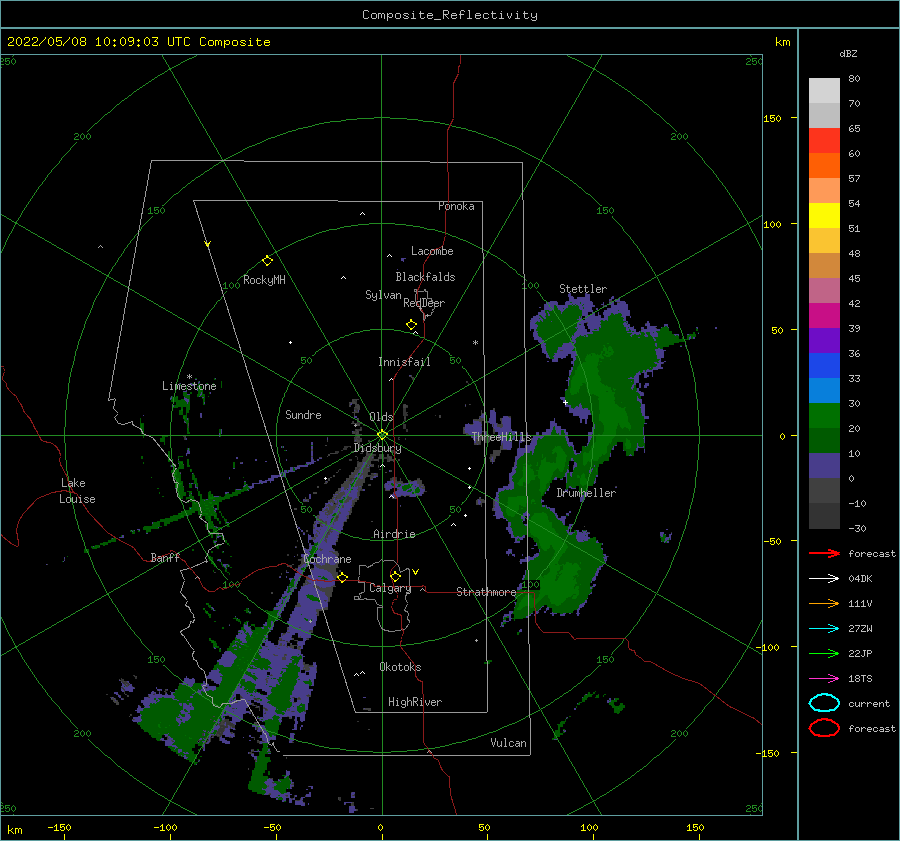Select the green 22JP arrow icon
Image resolution: width=900 pixels, height=841 pixels.
(x=824, y=653)
